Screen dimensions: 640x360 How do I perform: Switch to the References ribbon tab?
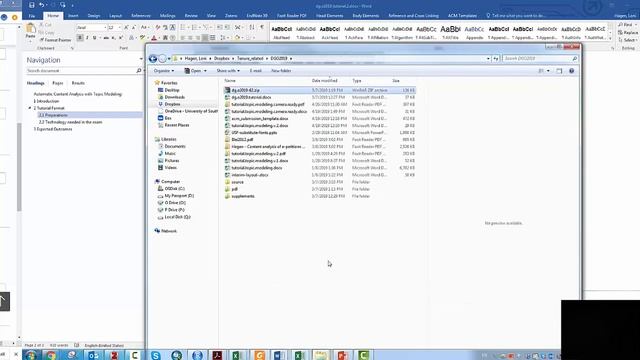(x=141, y=16)
